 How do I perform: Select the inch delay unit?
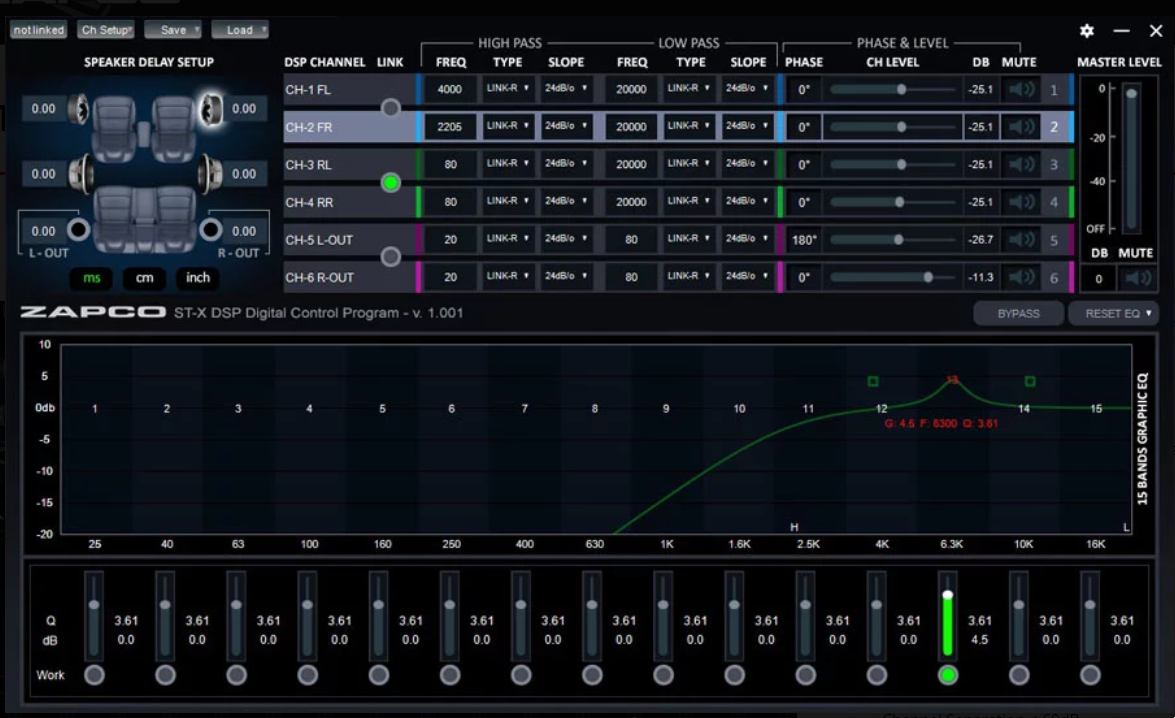tap(198, 278)
